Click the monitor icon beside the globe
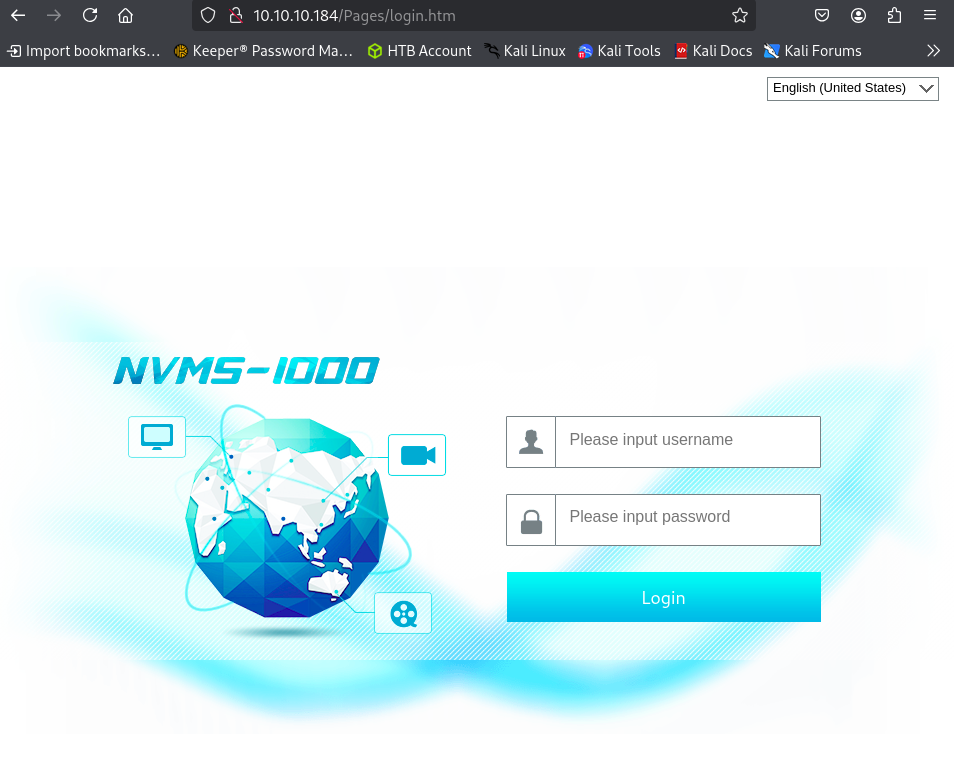The height and width of the screenshot is (775, 954). pyautogui.click(x=157, y=436)
